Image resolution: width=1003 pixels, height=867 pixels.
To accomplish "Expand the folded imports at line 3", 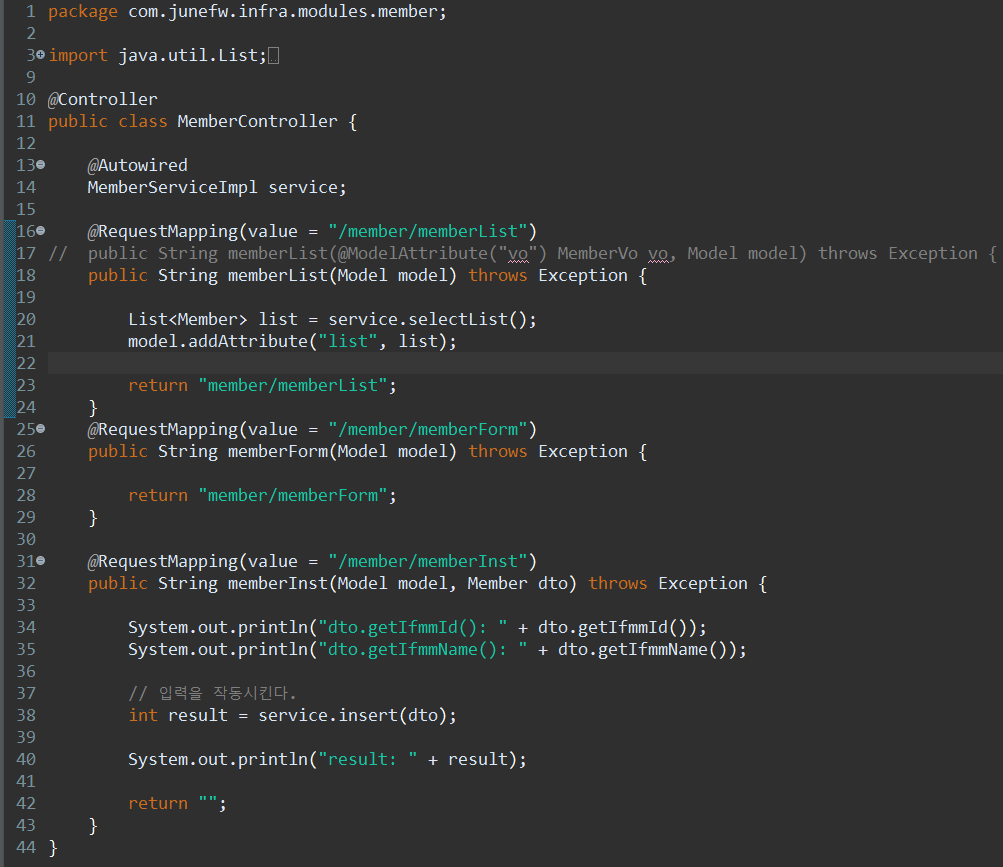I will (40, 55).
